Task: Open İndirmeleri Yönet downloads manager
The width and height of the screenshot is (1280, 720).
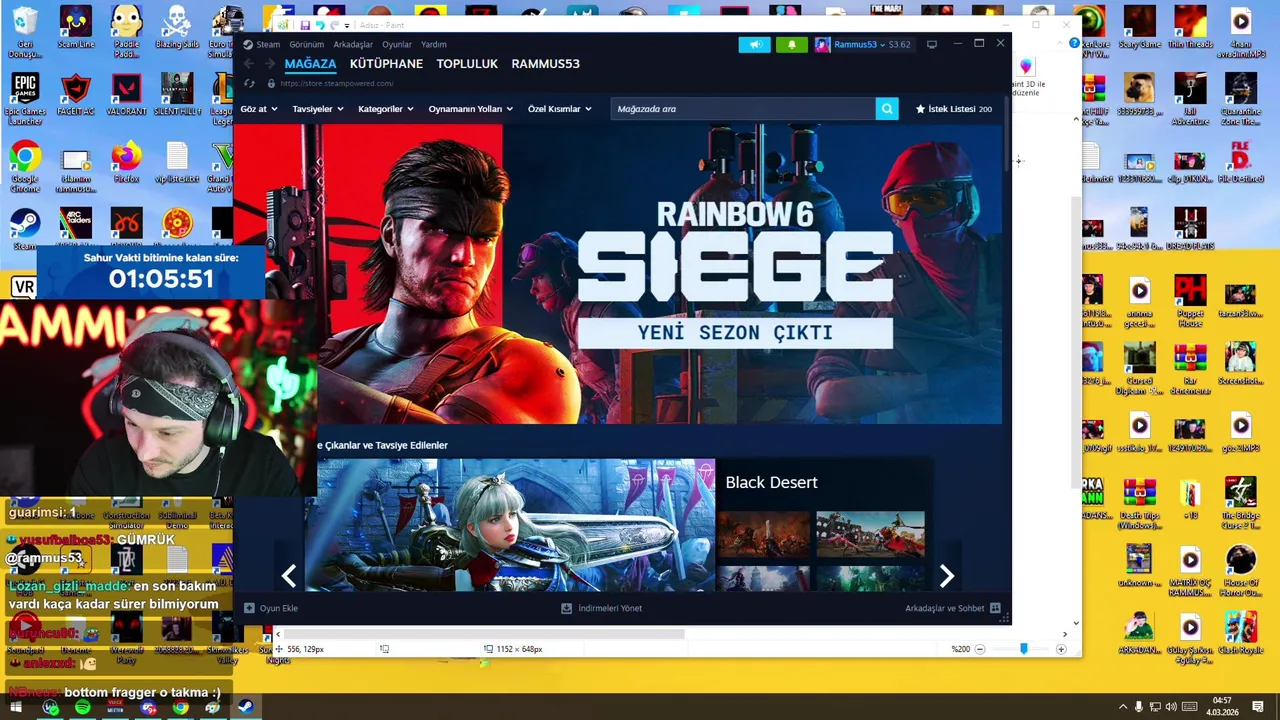Action: coord(601,608)
